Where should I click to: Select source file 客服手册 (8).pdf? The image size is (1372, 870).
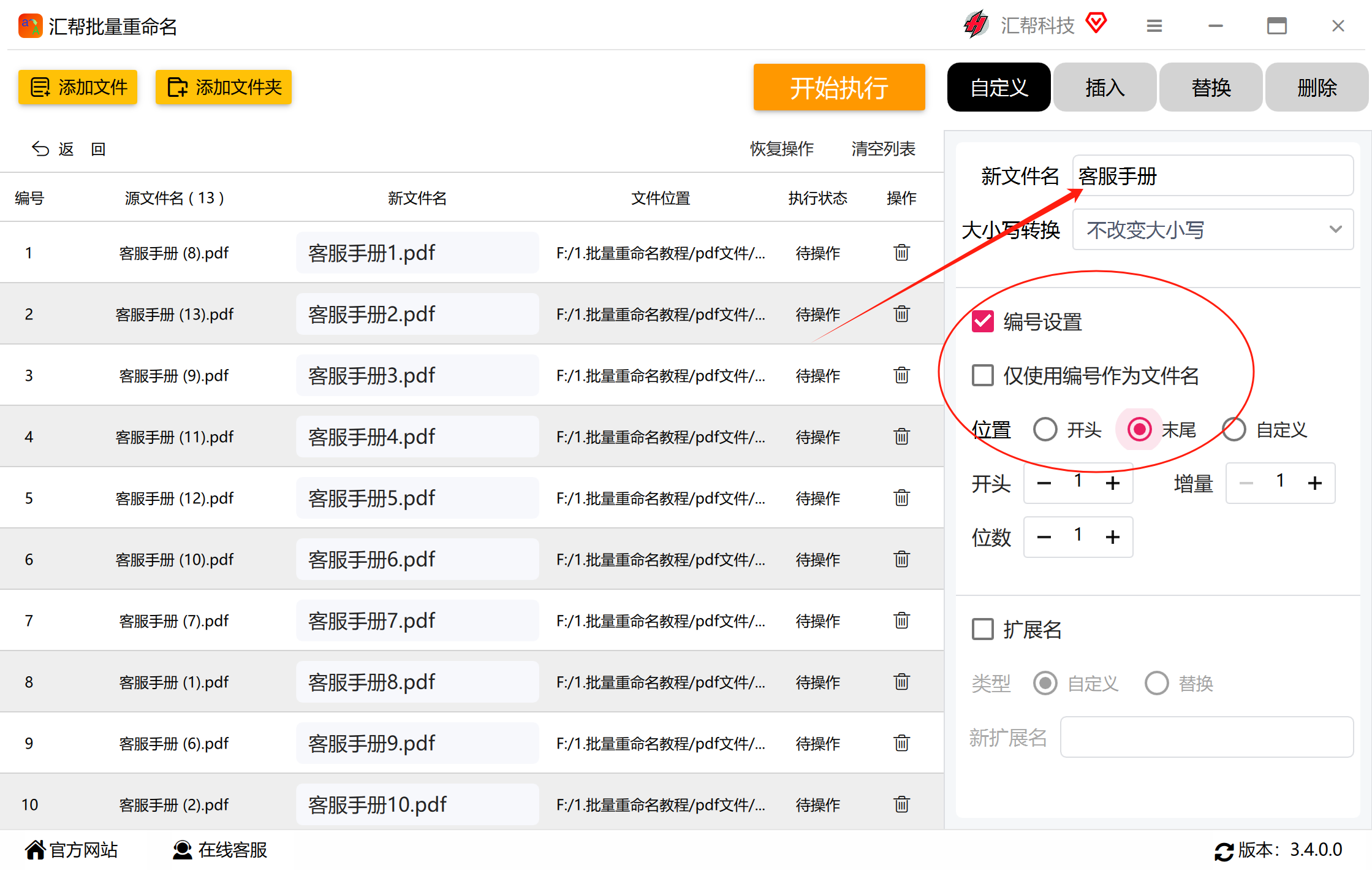tap(174, 253)
